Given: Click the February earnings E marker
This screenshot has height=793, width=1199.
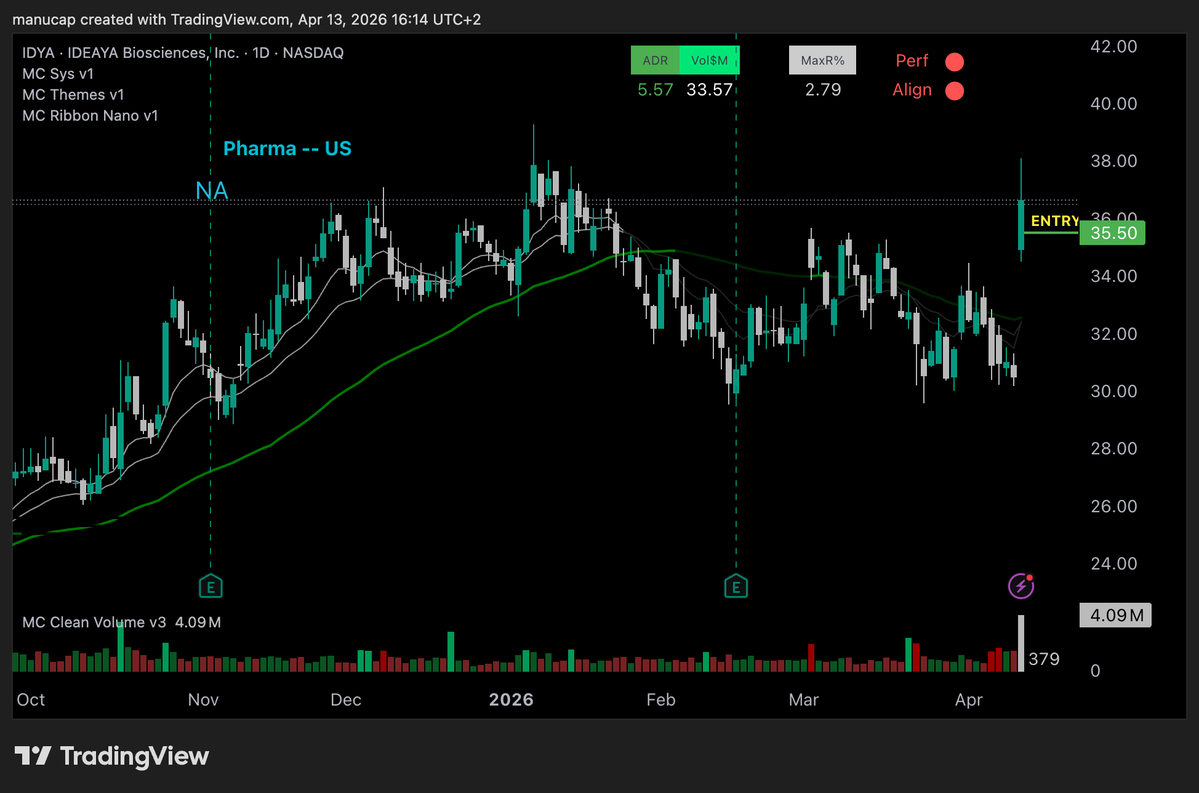Looking at the screenshot, I should (736, 587).
